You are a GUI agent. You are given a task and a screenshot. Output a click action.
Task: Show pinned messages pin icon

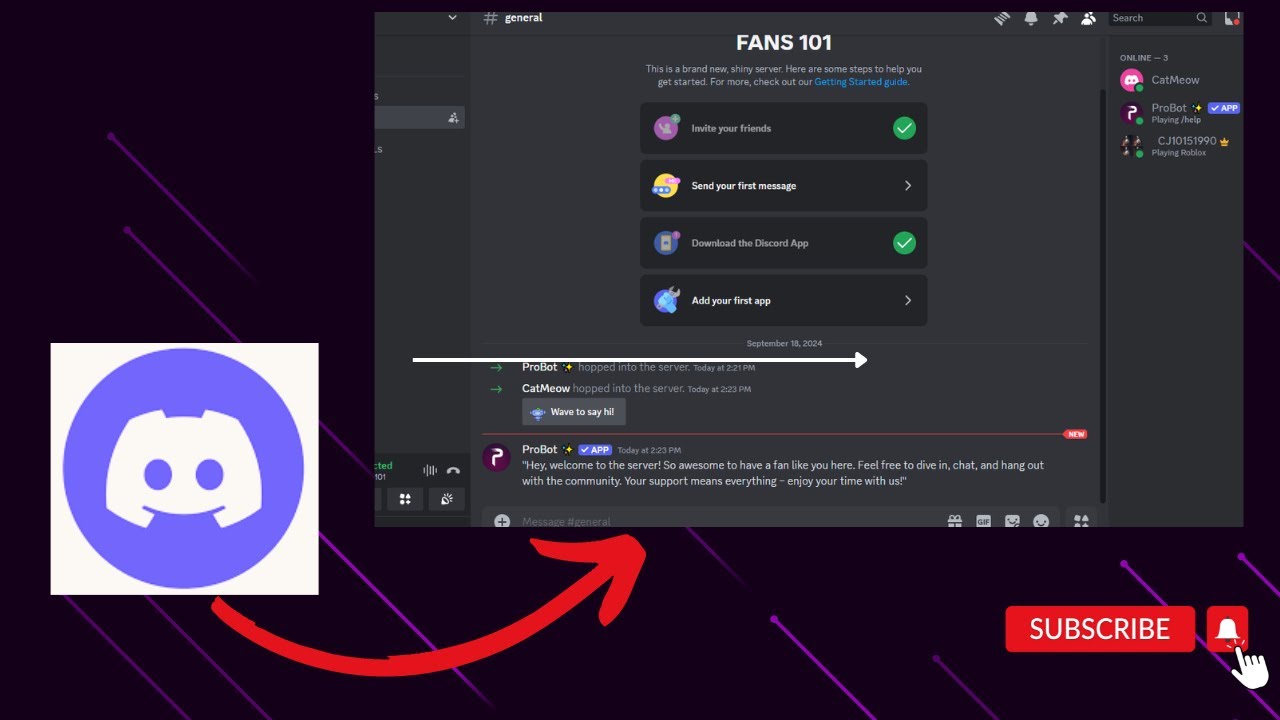point(1060,18)
